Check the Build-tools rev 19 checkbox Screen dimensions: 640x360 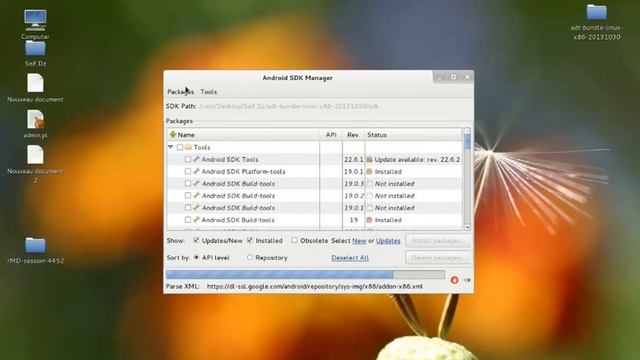(188, 220)
